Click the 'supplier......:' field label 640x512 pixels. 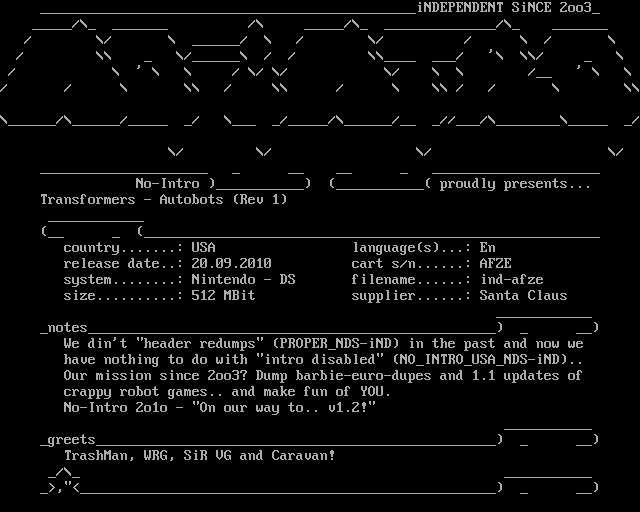pos(411,296)
